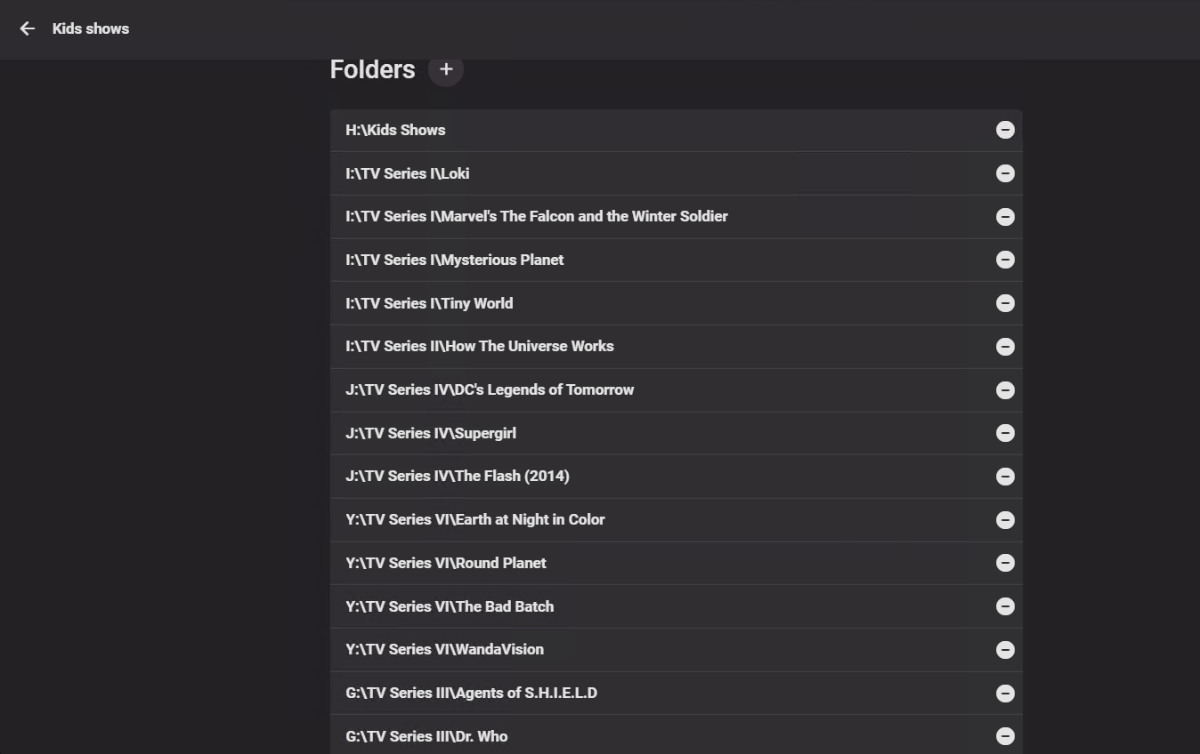Remove the Dr. Who folder
Image resolution: width=1200 pixels, height=754 pixels.
(1005, 737)
